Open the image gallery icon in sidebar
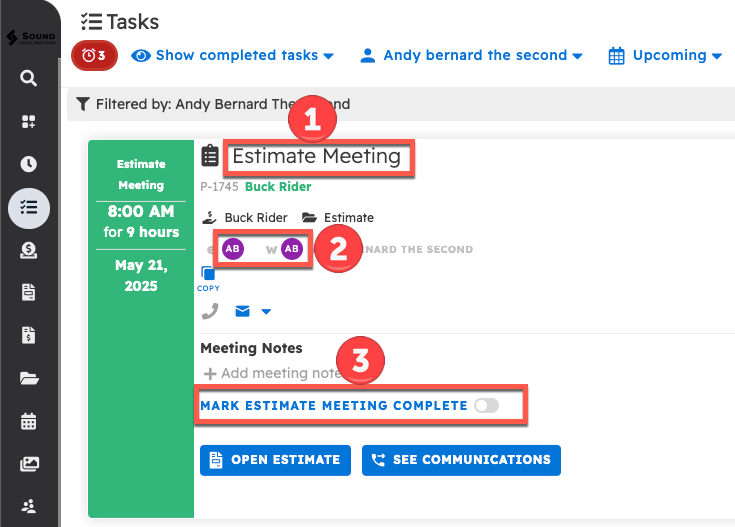 point(29,464)
